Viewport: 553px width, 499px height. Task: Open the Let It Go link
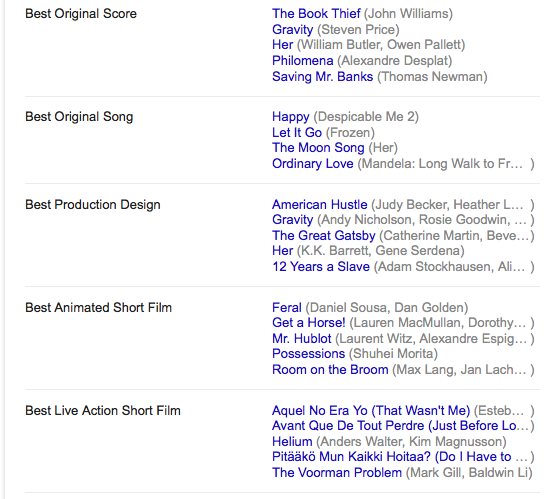click(297, 133)
